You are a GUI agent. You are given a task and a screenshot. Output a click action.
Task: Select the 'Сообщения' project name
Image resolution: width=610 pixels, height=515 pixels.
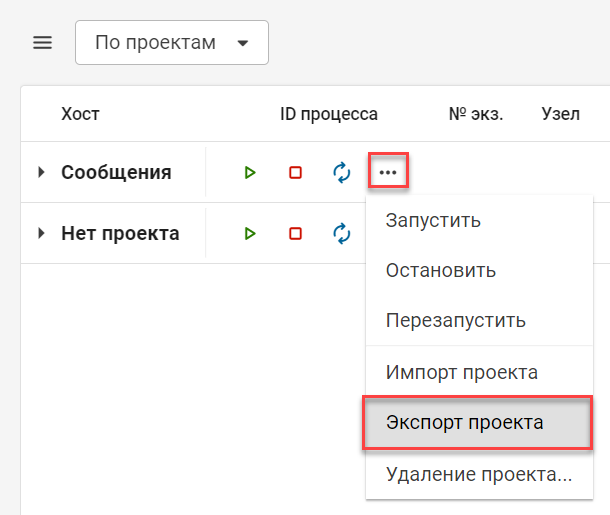point(116,172)
